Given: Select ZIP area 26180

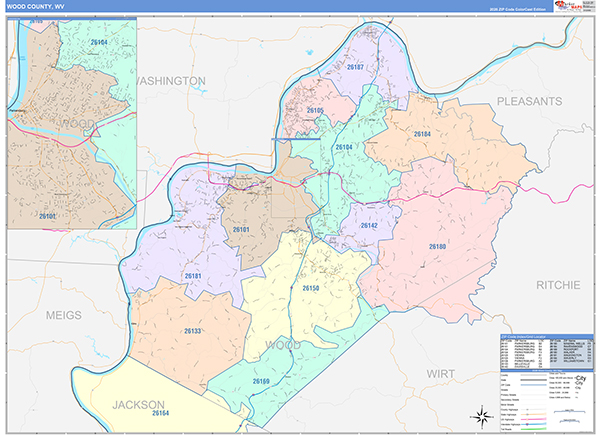Looking at the screenshot, I should click(438, 246).
